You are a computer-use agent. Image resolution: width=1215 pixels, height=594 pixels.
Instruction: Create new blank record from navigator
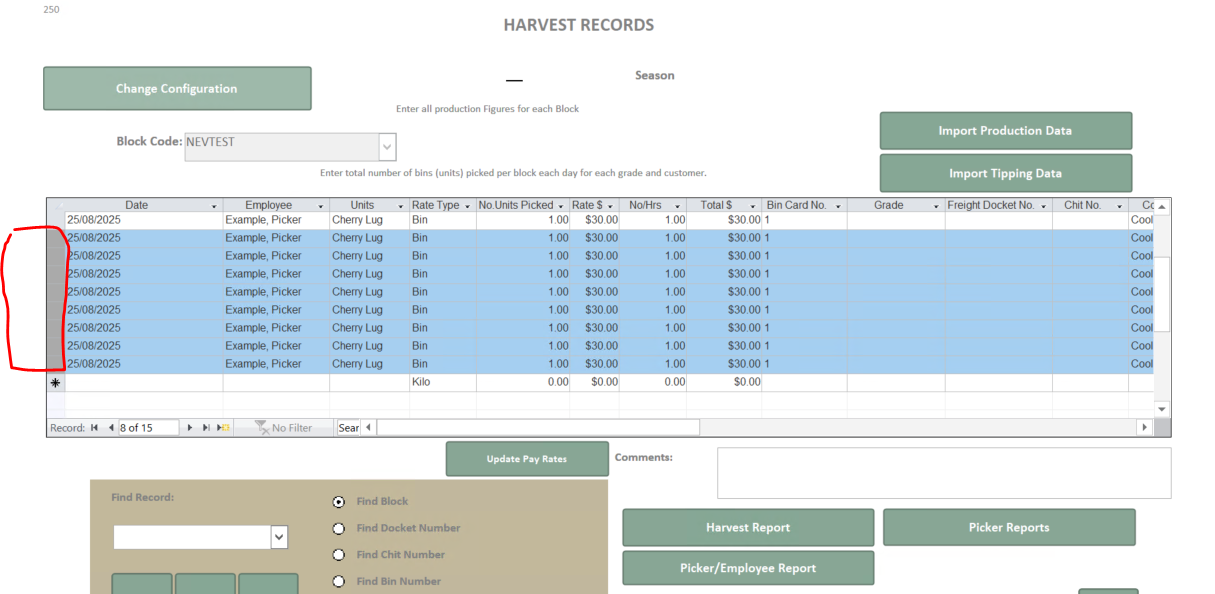coord(224,428)
